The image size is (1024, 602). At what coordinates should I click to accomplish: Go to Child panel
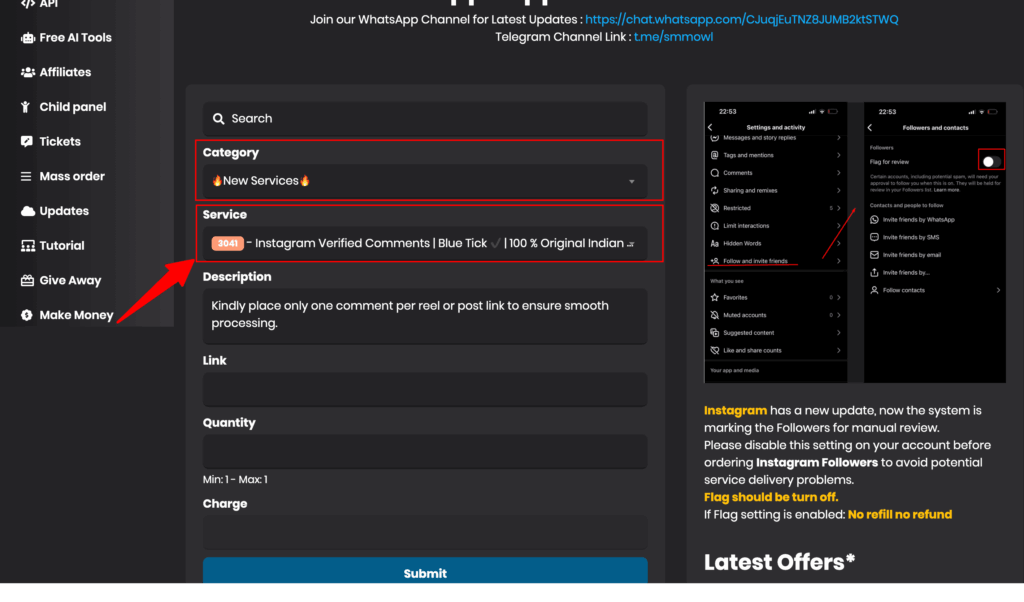pos(72,107)
